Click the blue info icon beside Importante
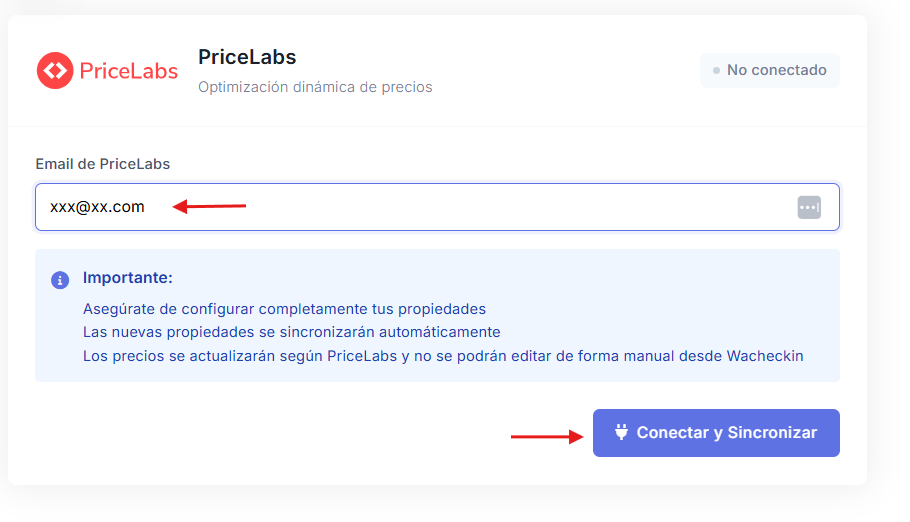Screen dimensions: 910x522 [60, 279]
